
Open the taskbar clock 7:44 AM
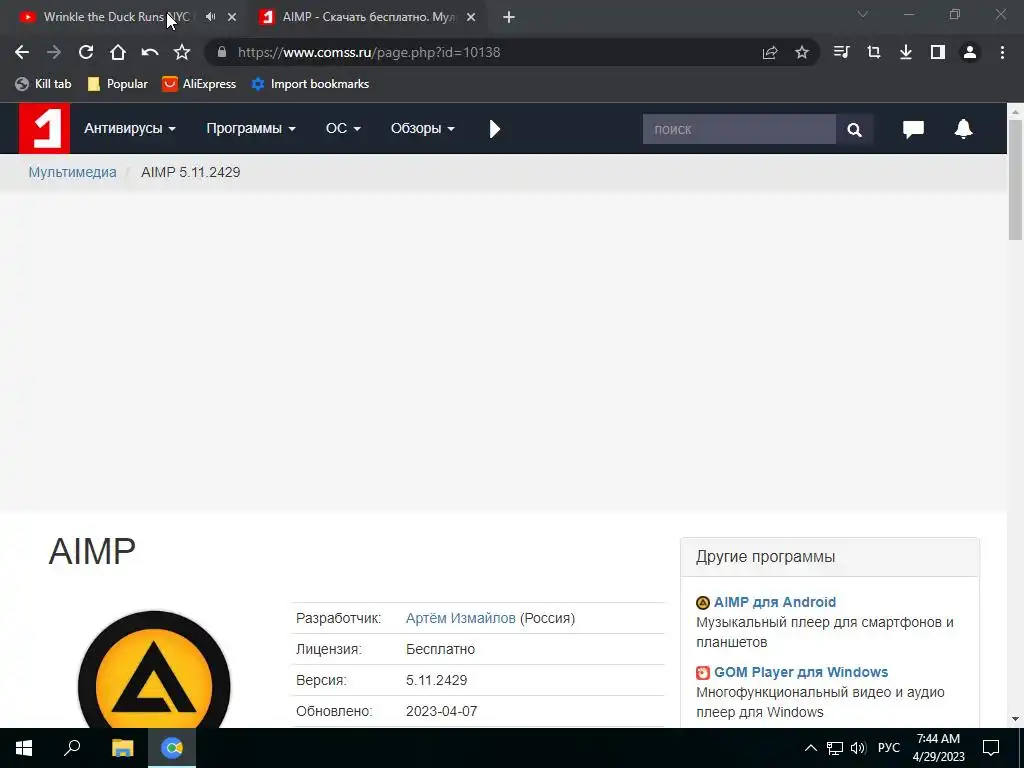click(x=938, y=748)
